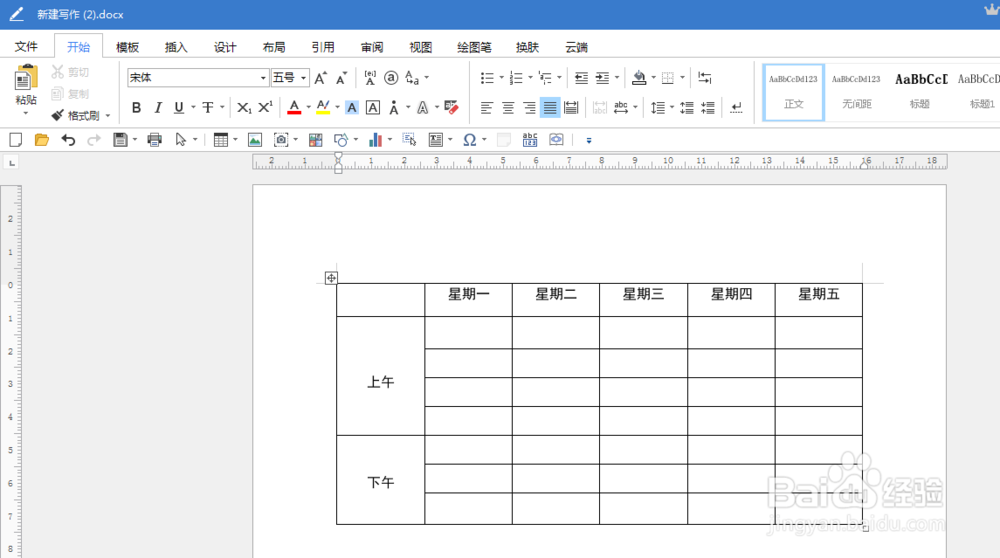
Task: Click the numbered list icon
Action: tap(516, 78)
